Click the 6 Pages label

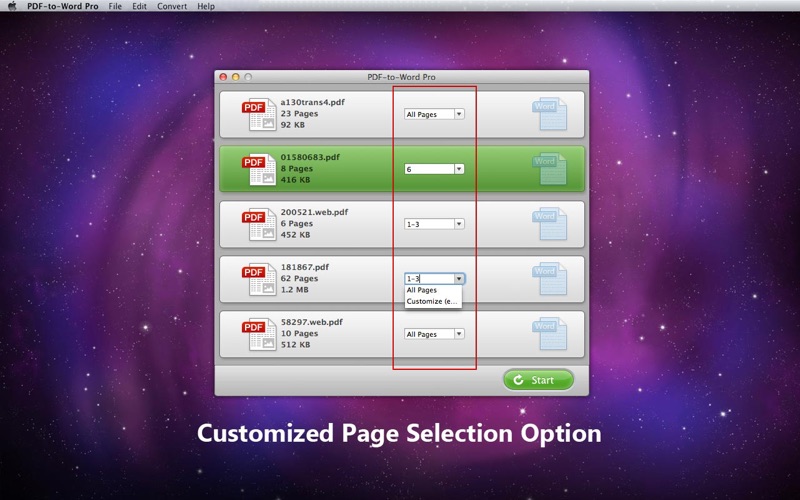(297, 223)
